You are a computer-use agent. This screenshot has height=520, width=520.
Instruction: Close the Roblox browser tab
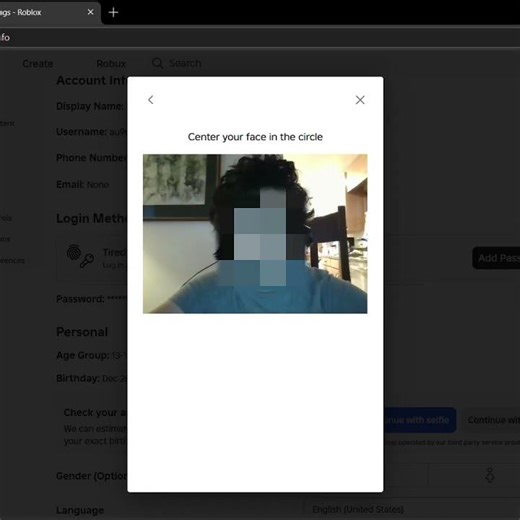(x=90, y=12)
